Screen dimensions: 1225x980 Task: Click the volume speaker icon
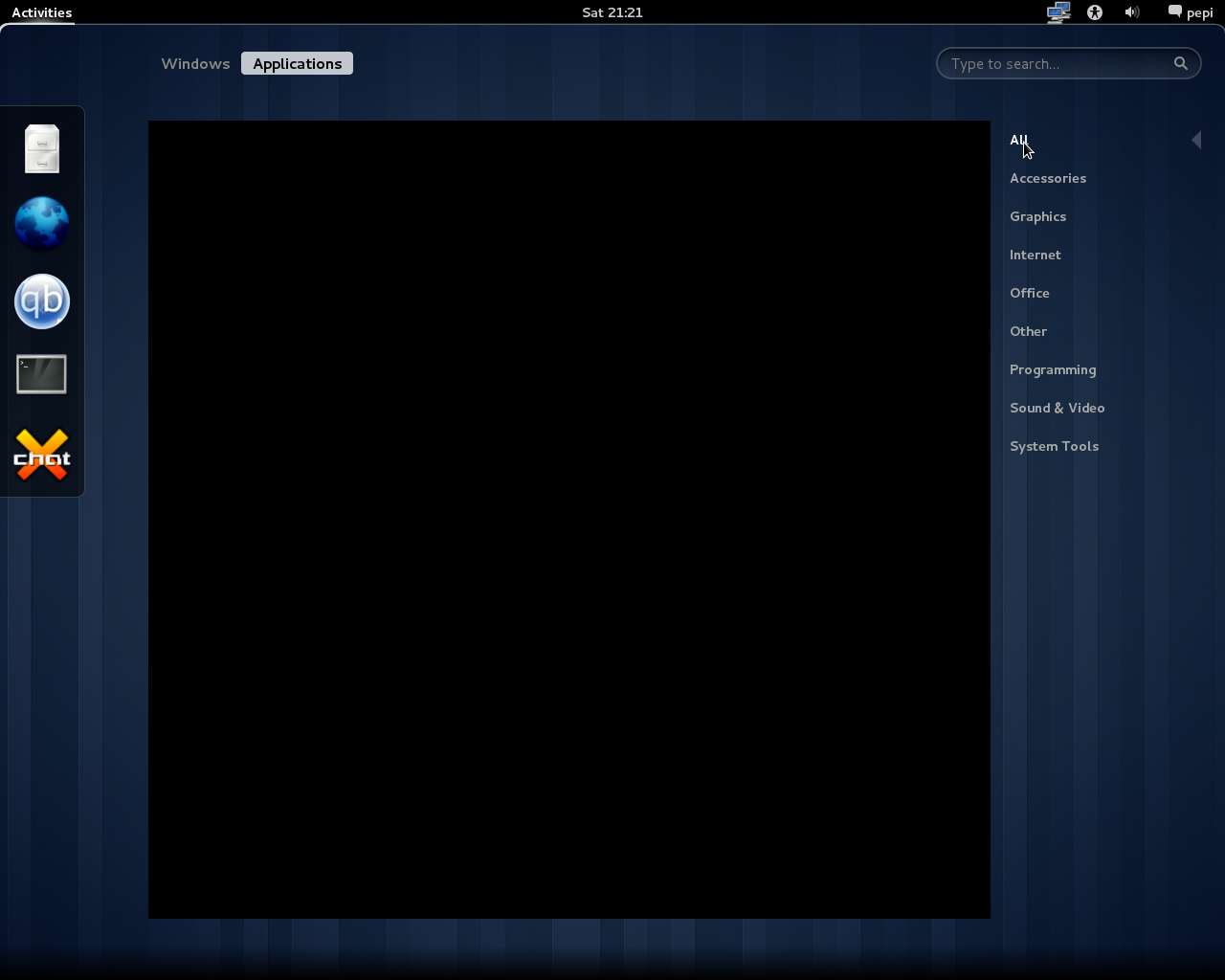[1132, 12]
